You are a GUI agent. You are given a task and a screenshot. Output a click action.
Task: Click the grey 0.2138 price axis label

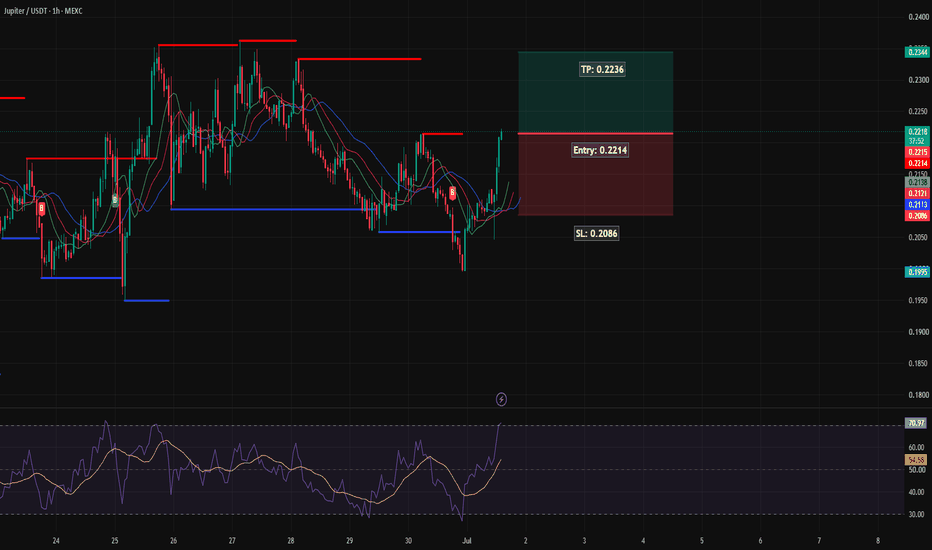[x=917, y=182]
